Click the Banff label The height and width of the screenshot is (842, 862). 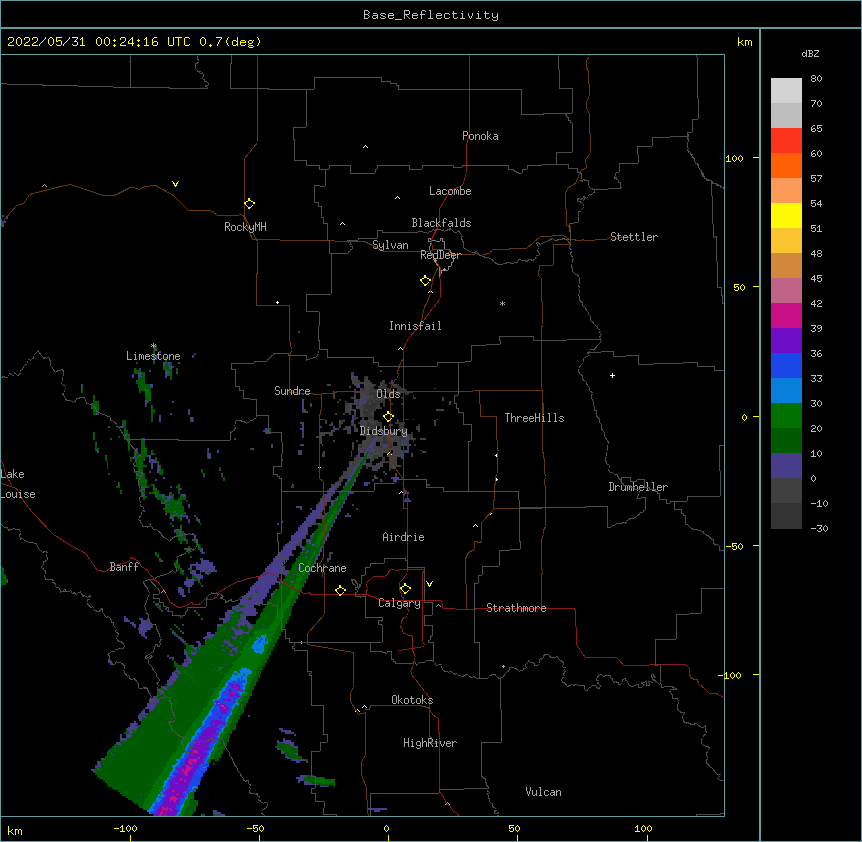click(x=124, y=567)
